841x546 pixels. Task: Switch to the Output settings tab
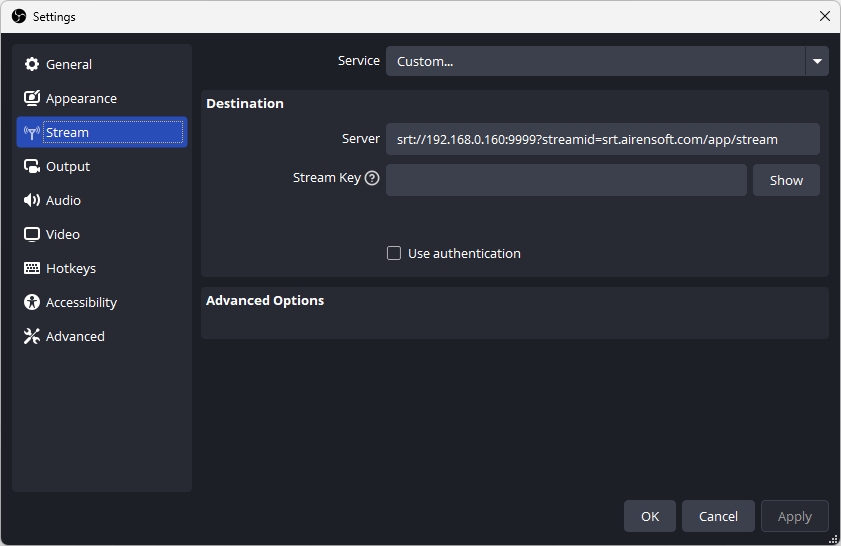point(68,166)
